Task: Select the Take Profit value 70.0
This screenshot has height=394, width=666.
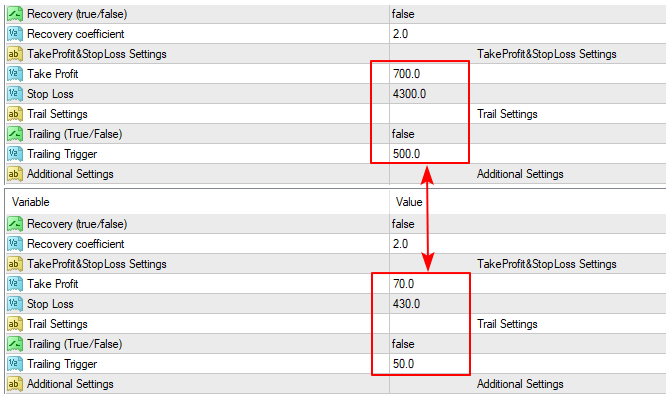Action: pyautogui.click(x=404, y=284)
